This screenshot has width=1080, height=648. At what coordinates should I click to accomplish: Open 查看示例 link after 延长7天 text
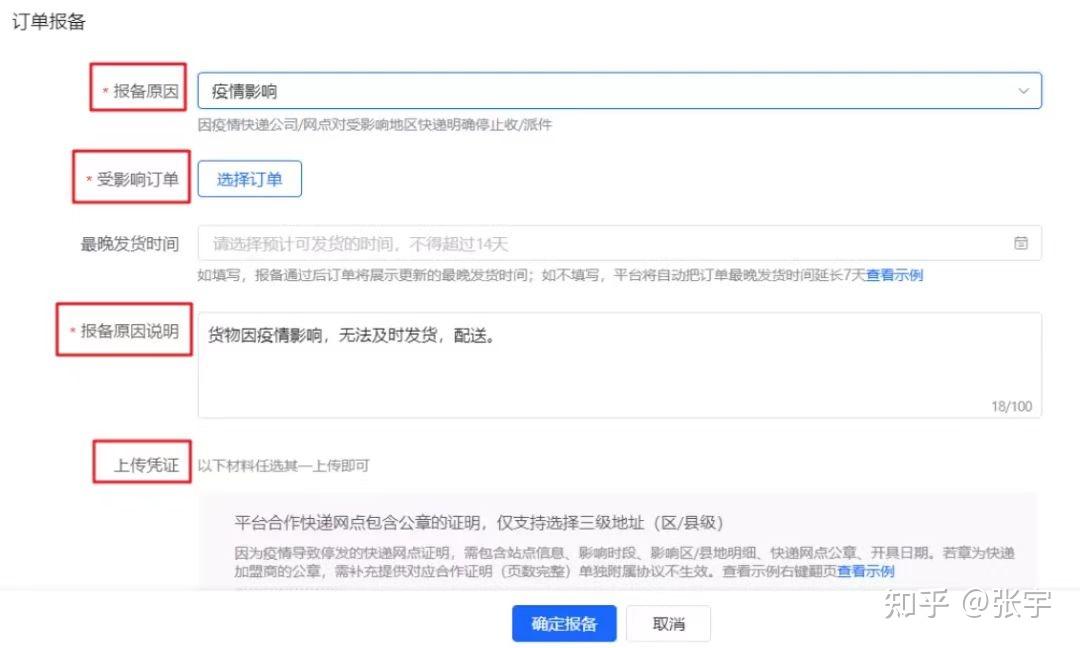[x=894, y=275]
